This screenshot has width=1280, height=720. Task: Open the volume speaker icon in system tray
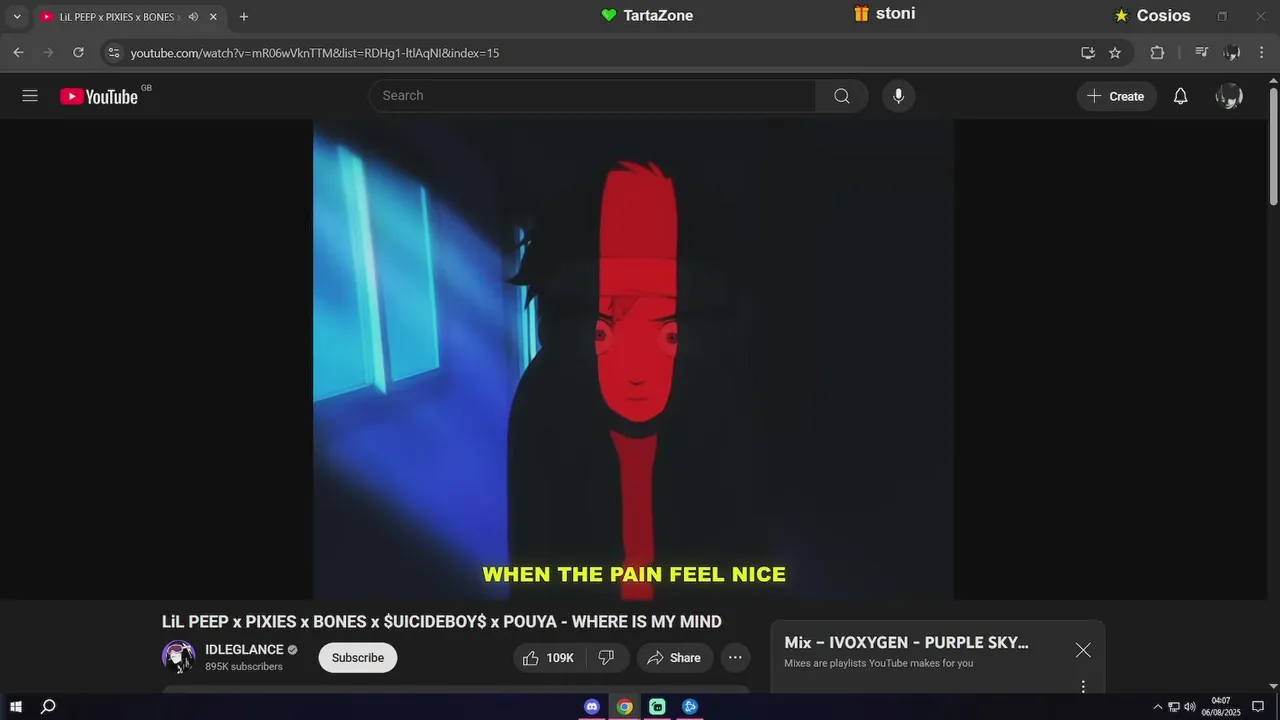tap(1190, 707)
